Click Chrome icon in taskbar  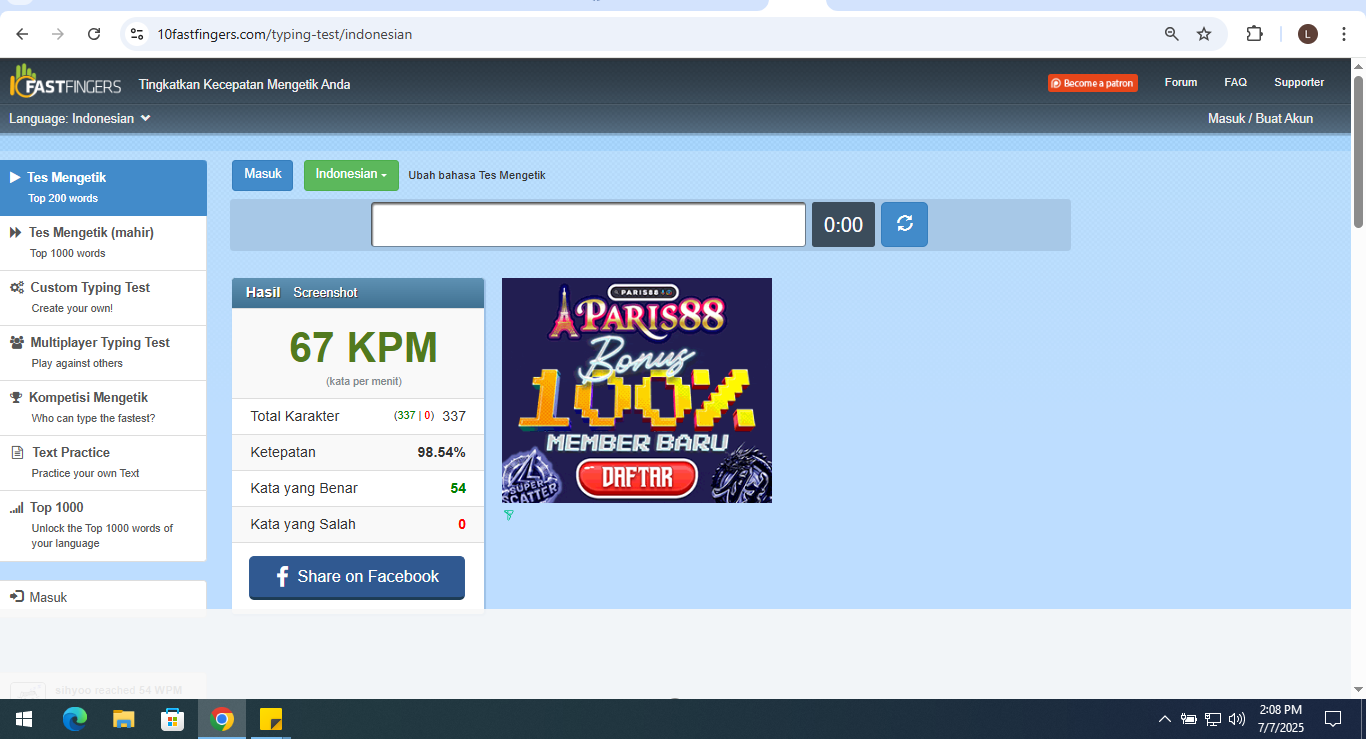tap(222, 719)
